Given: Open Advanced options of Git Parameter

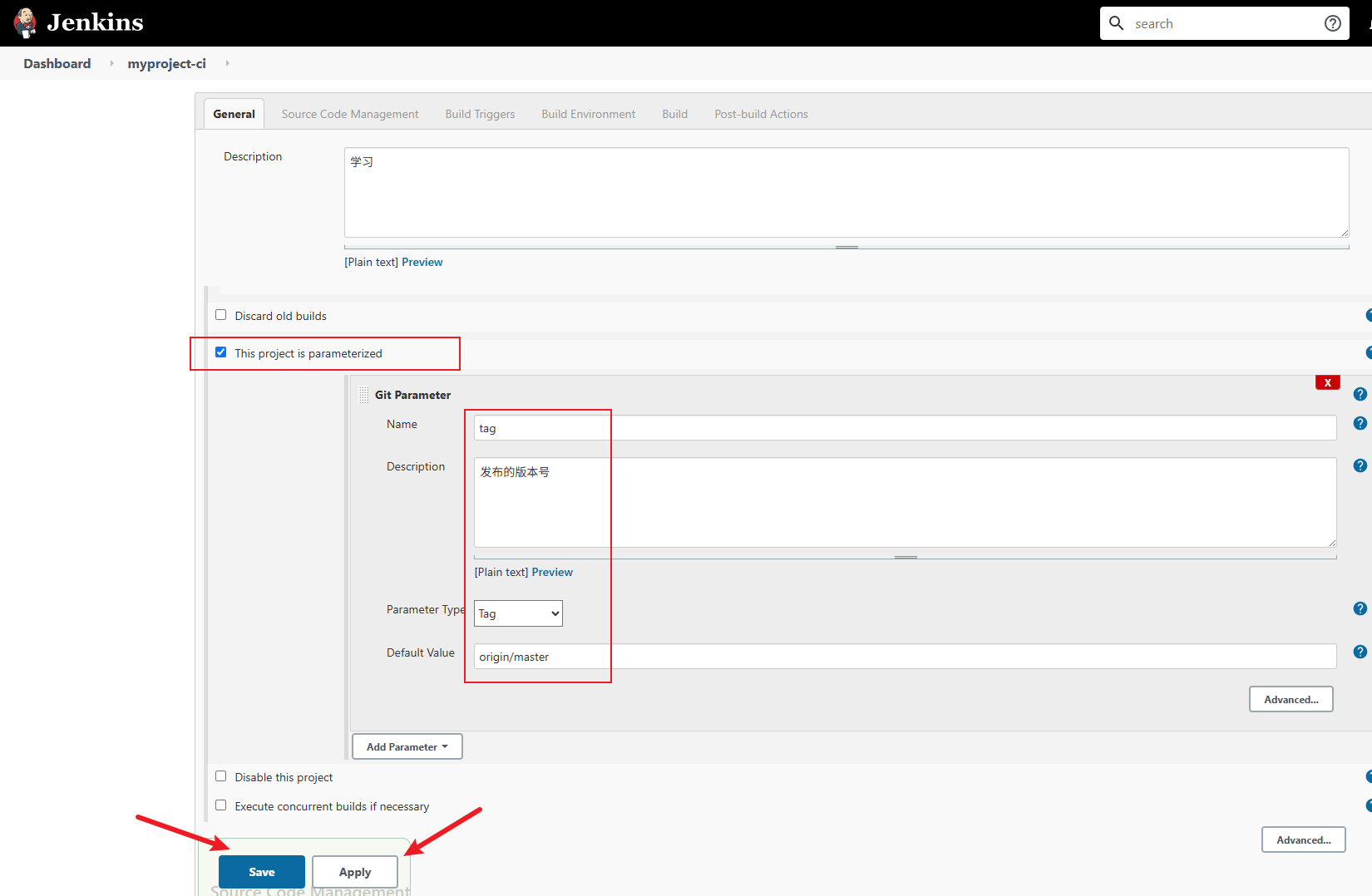Looking at the screenshot, I should (1291, 699).
